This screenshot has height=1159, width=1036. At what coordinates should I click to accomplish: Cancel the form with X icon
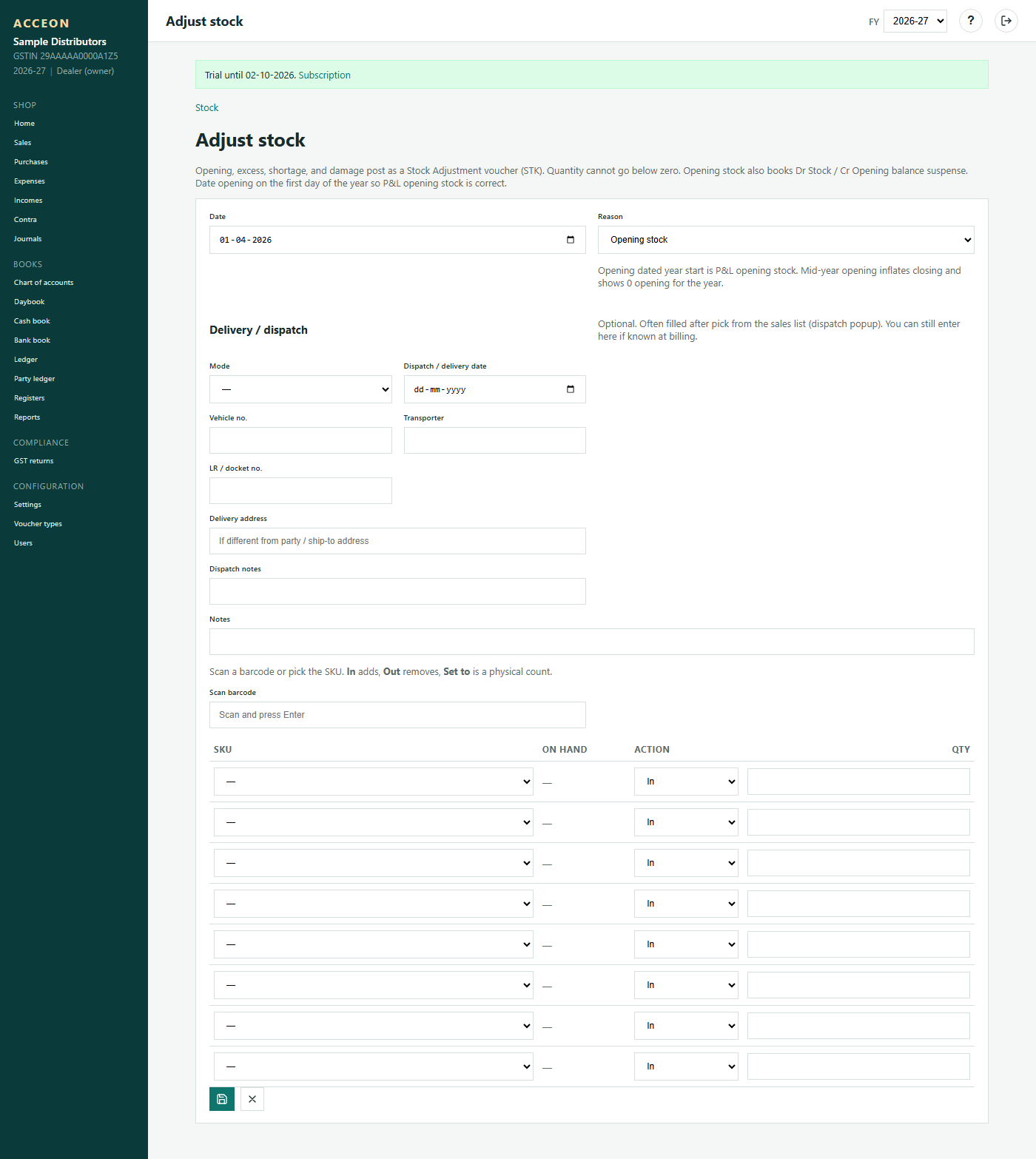252,1099
